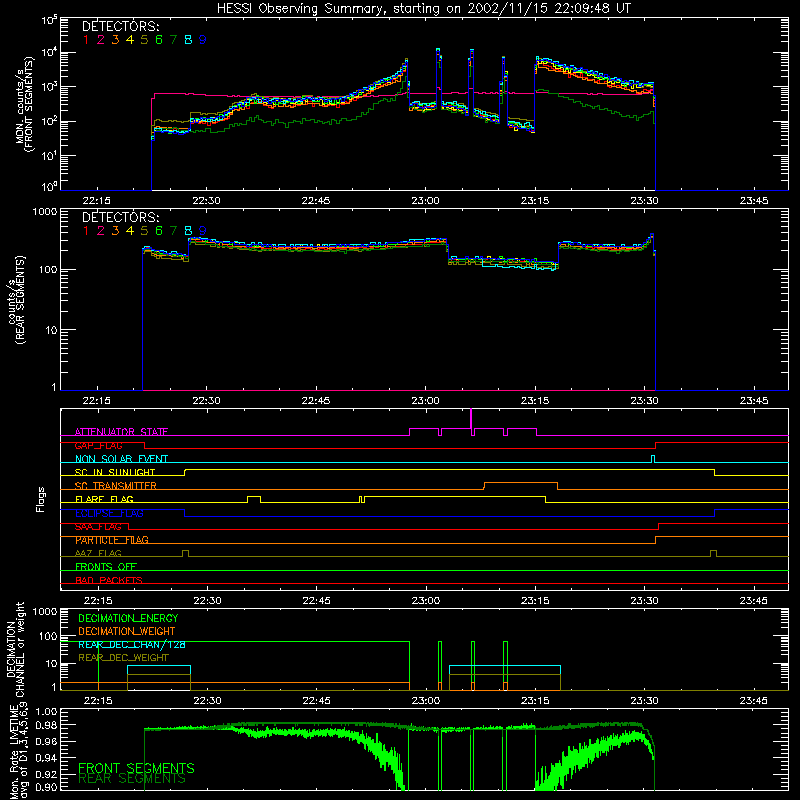Click the 22:15 tick under front segments plot
Screen dimensions: 800x800
point(97,201)
